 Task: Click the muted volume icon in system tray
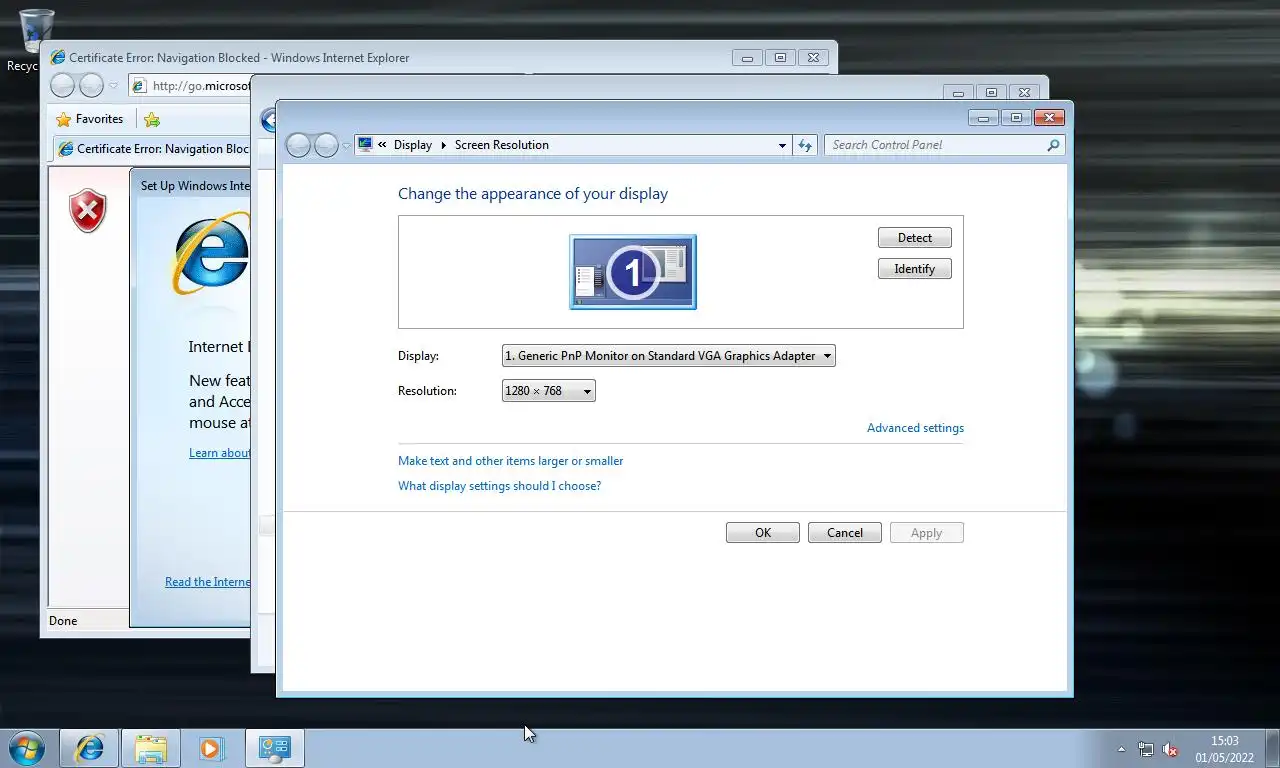pos(1170,749)
